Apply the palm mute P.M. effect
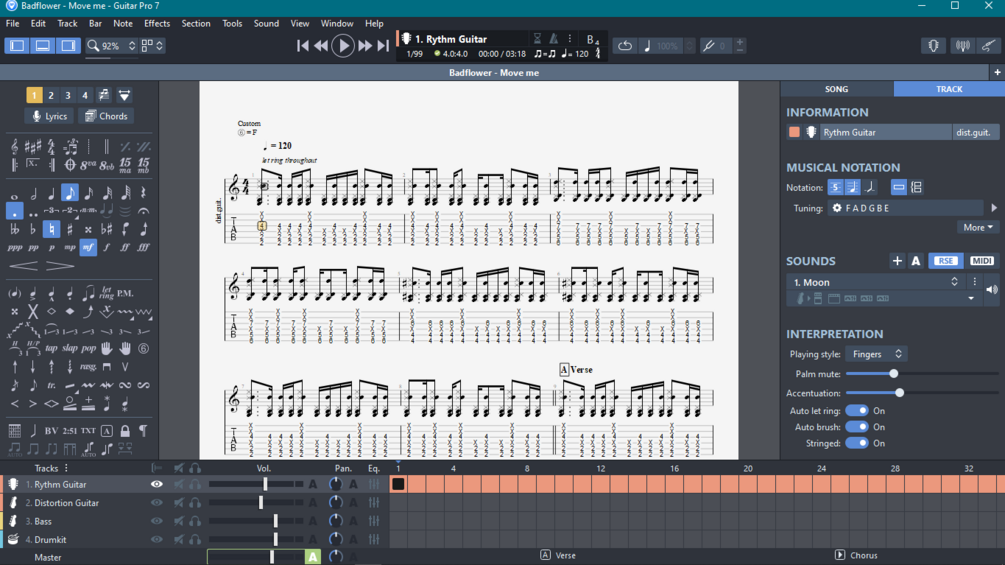 tap(126, 293)
